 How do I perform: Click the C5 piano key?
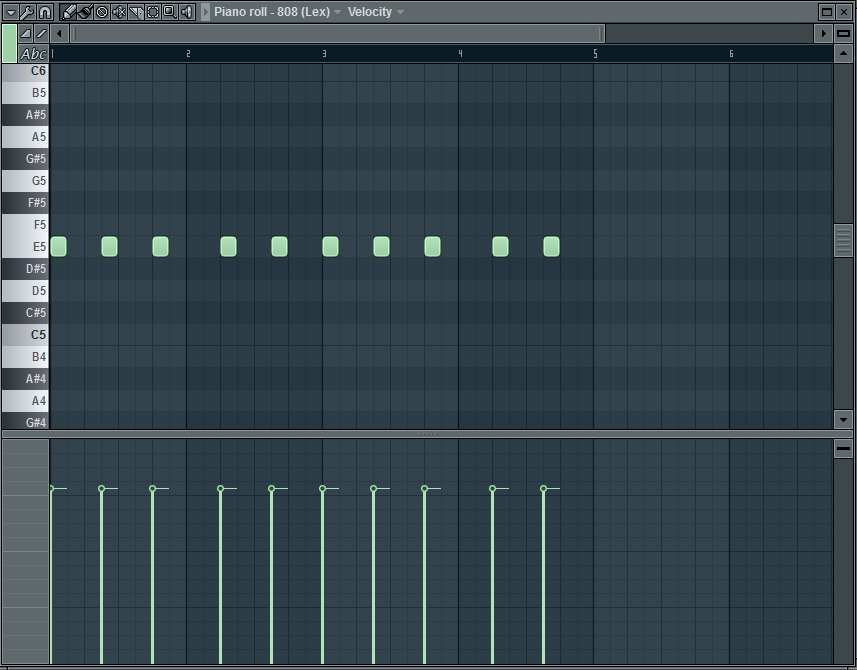tap(25, 335)
